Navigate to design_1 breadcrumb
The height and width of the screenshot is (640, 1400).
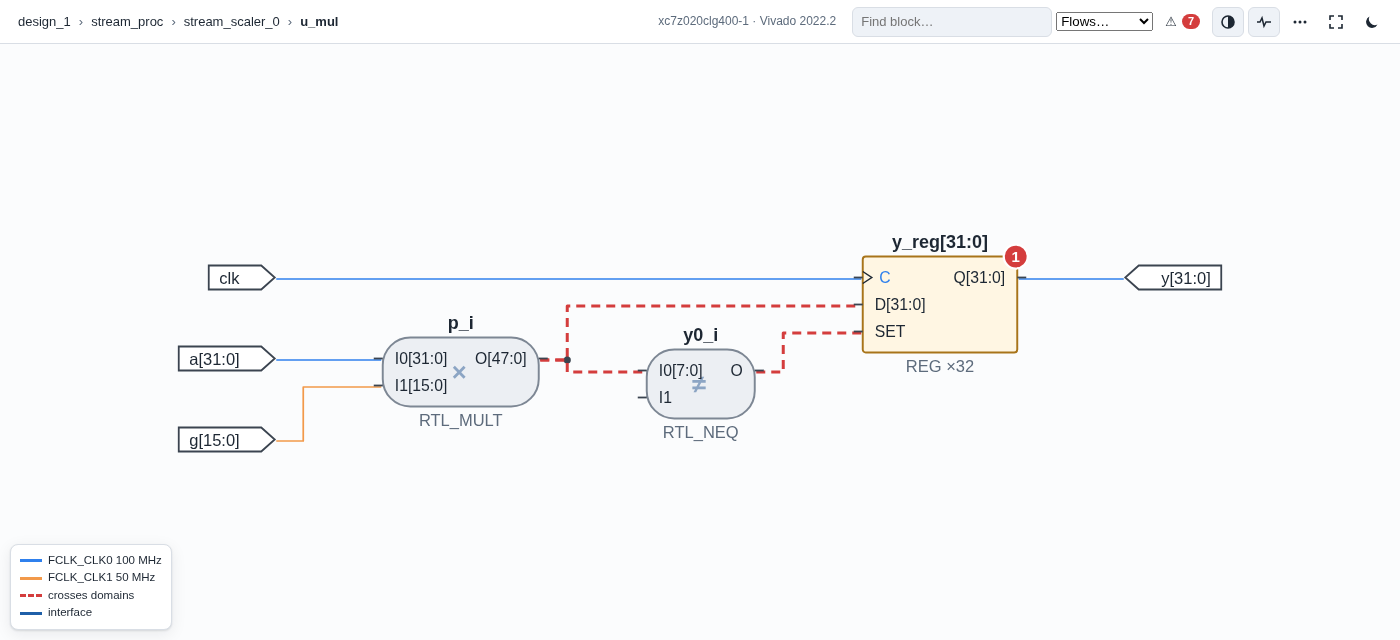pos(44,21)
